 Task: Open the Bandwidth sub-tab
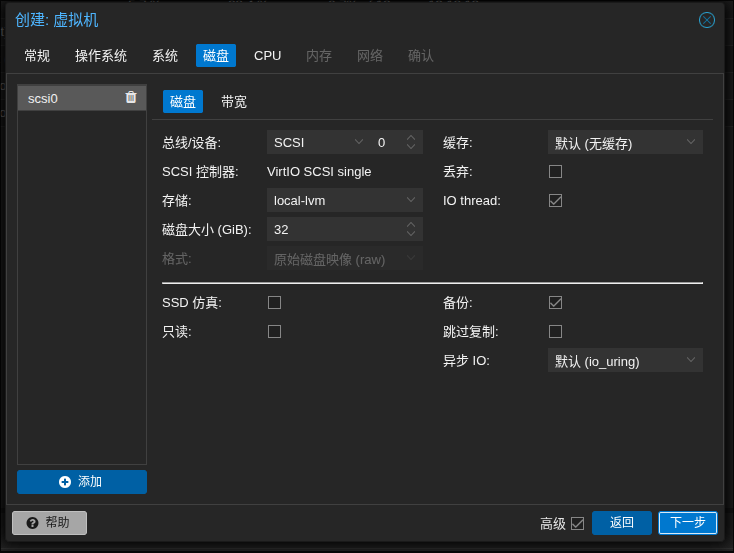234,101
